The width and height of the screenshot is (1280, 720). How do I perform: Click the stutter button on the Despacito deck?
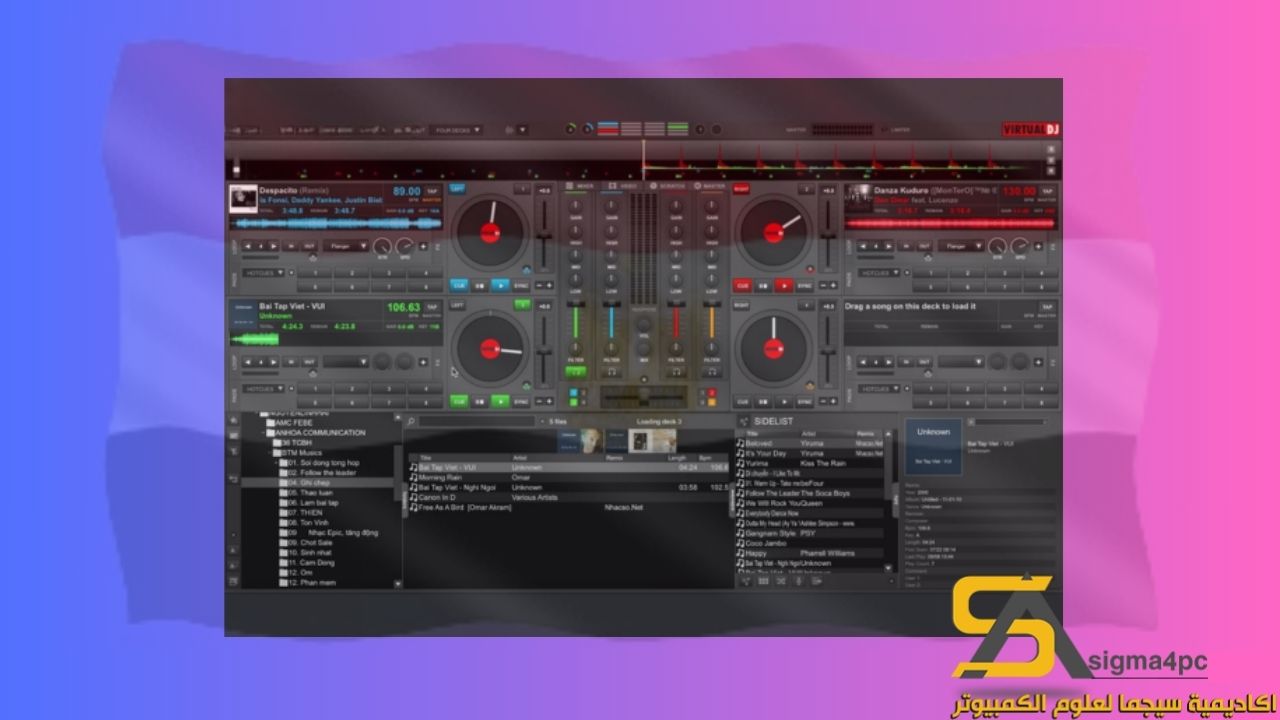(x=480, y=285)
